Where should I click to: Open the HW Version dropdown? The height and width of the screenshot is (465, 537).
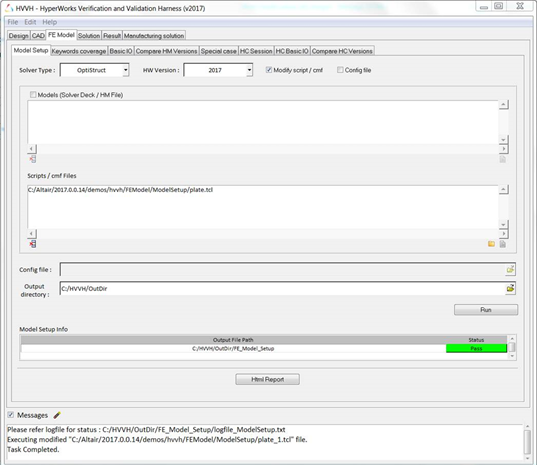point(249,70)
